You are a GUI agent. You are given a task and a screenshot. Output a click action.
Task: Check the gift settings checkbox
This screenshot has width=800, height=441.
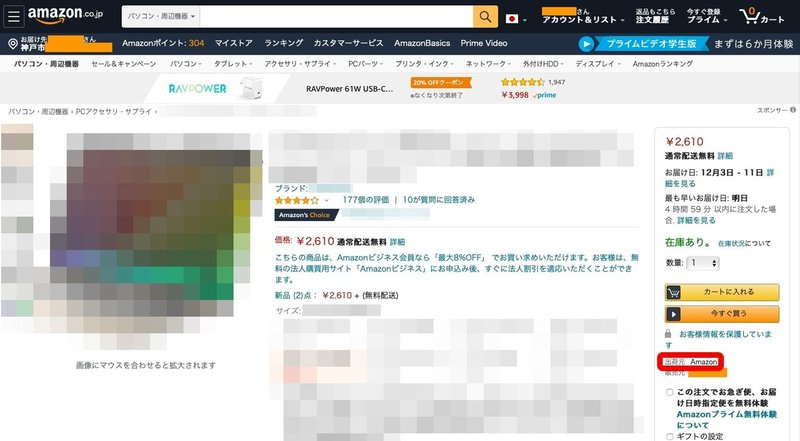[669, 436]
